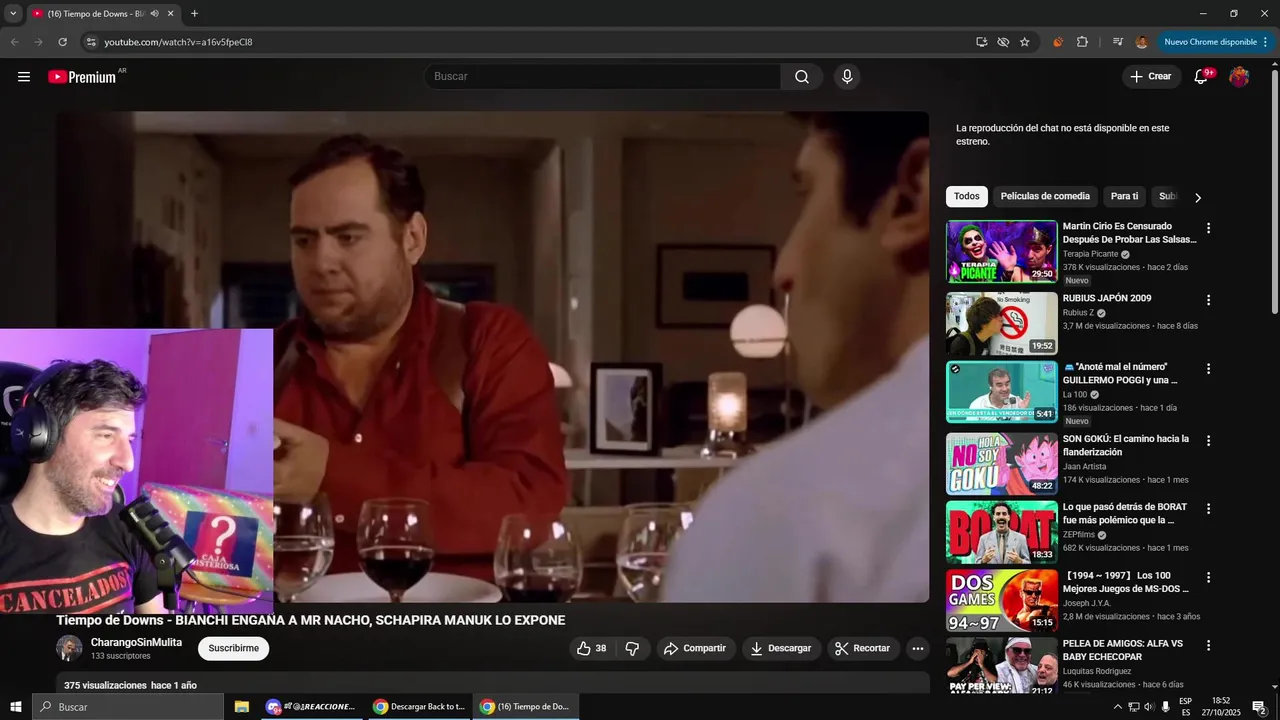The image size is (1280, 720).
Task: Open the YouTube account avatar menu
Action: (1239, 77)
